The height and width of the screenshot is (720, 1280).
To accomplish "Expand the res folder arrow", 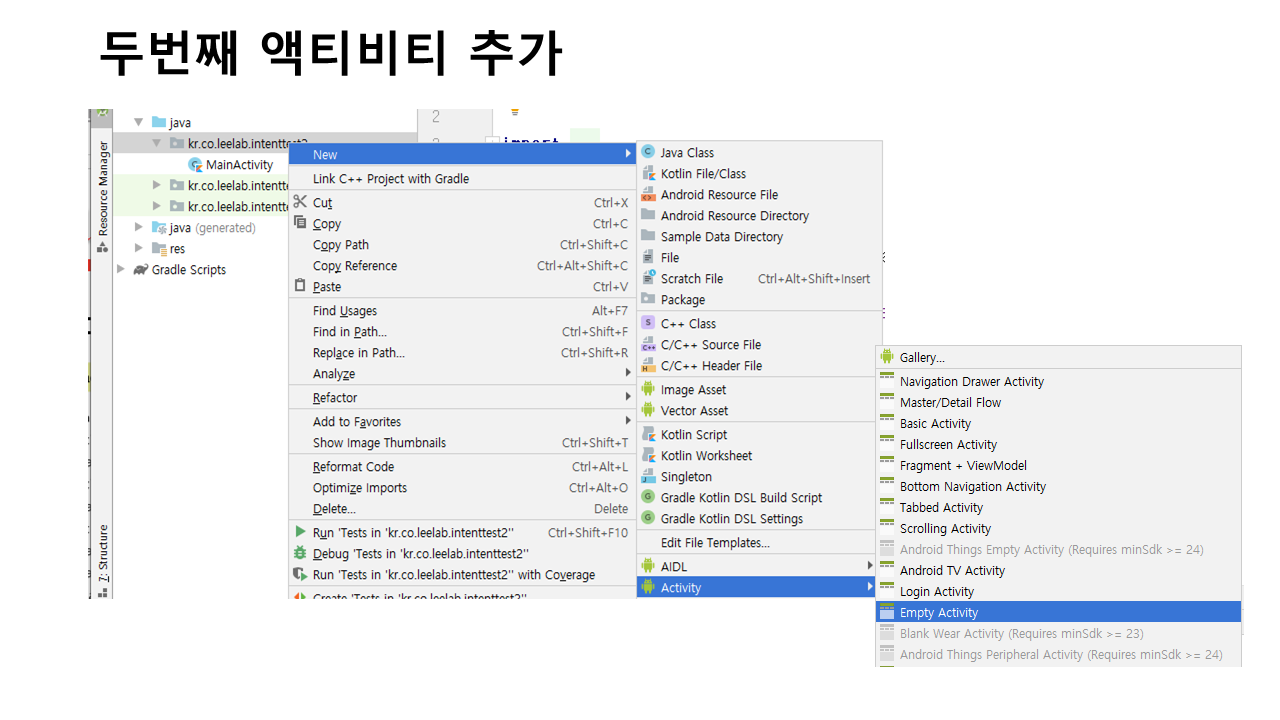I will (x=139, y=248).
